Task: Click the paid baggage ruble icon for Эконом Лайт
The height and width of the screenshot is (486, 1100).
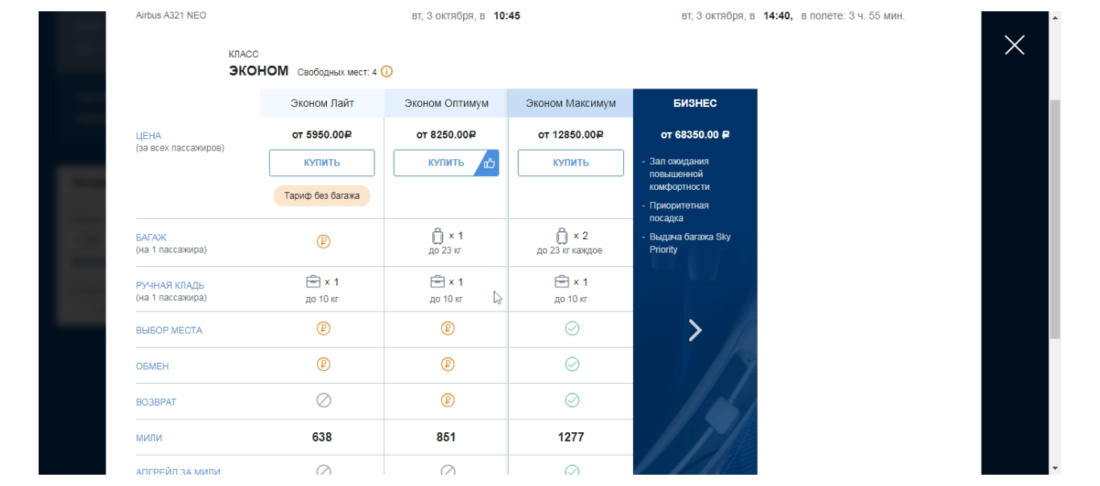Action: tap(323, 241)
